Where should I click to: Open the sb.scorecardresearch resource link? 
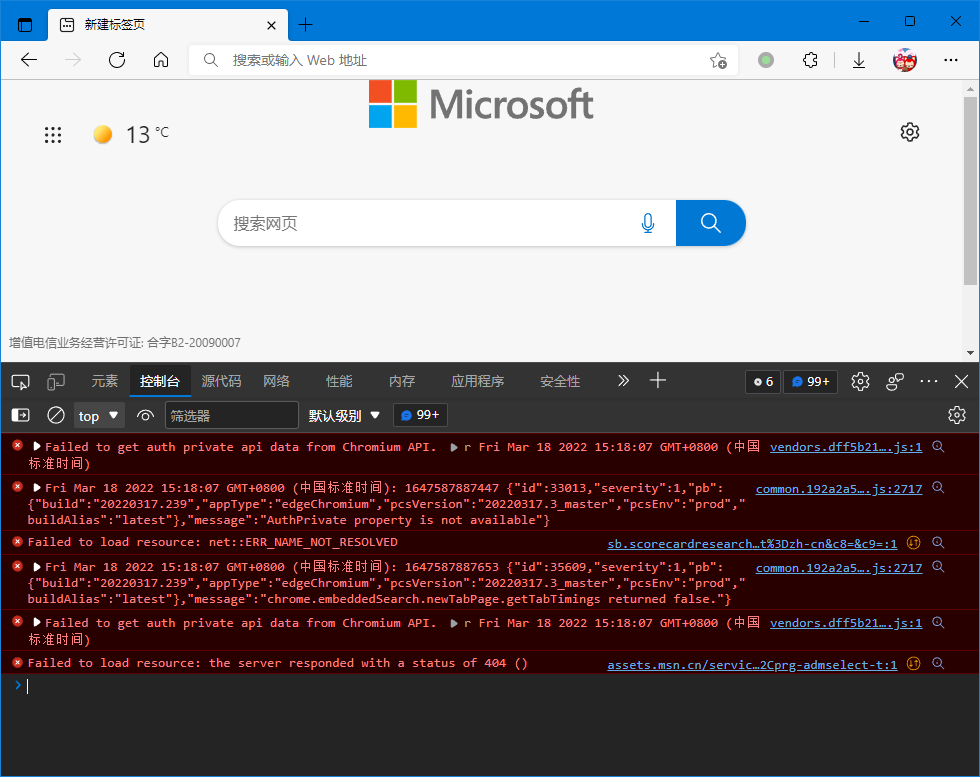click(x=752, y=544)
